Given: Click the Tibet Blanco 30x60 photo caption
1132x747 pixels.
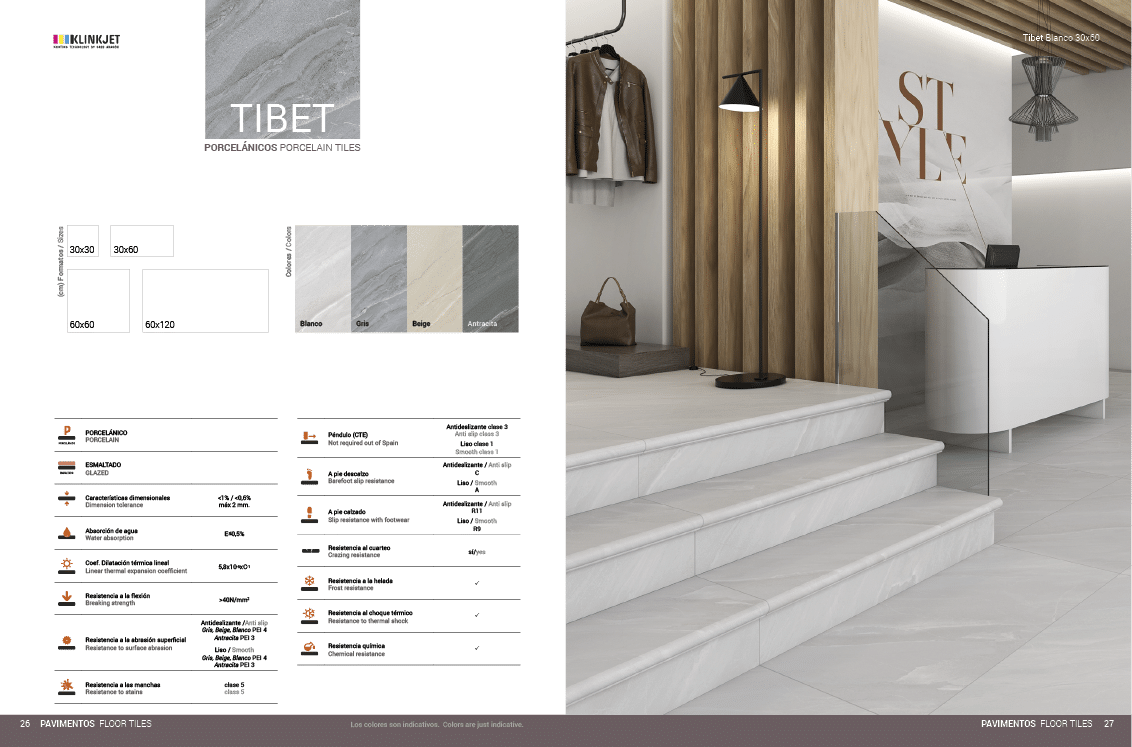Looking at the screenshot, I should [x=1060, y=37].
